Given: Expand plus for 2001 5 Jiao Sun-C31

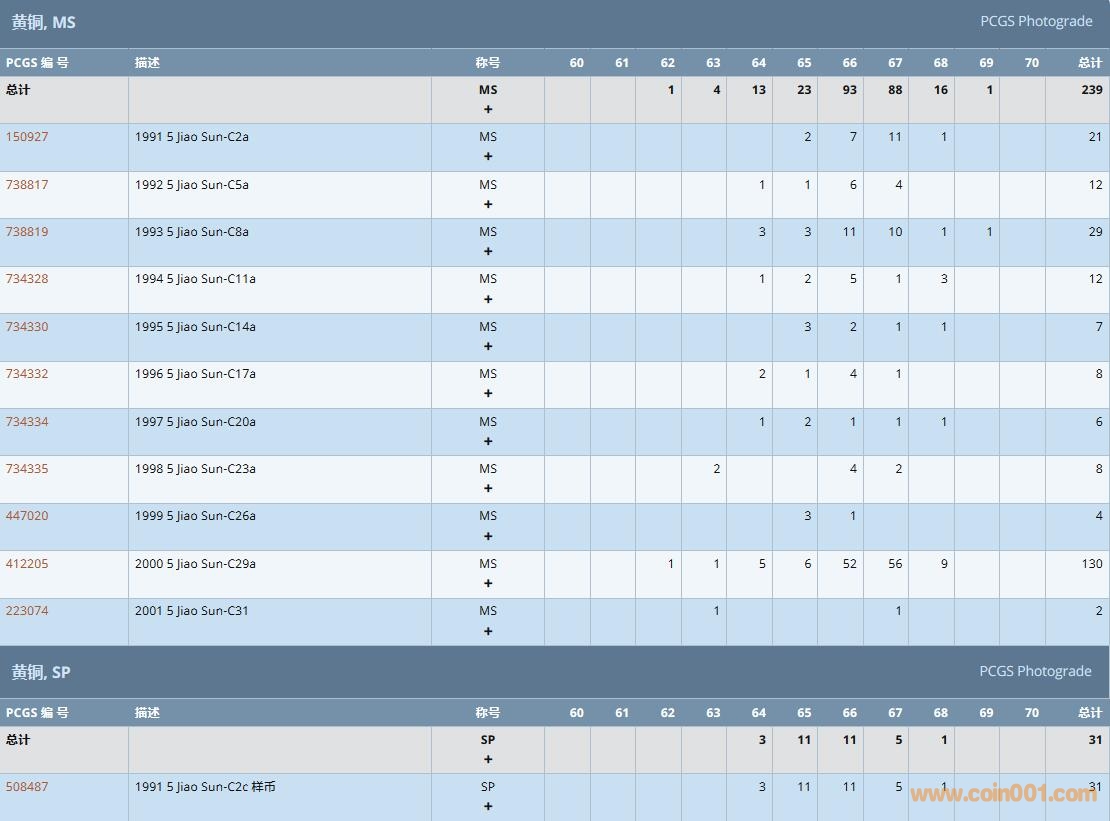Looking at the screenshot, I should (488, 631).
